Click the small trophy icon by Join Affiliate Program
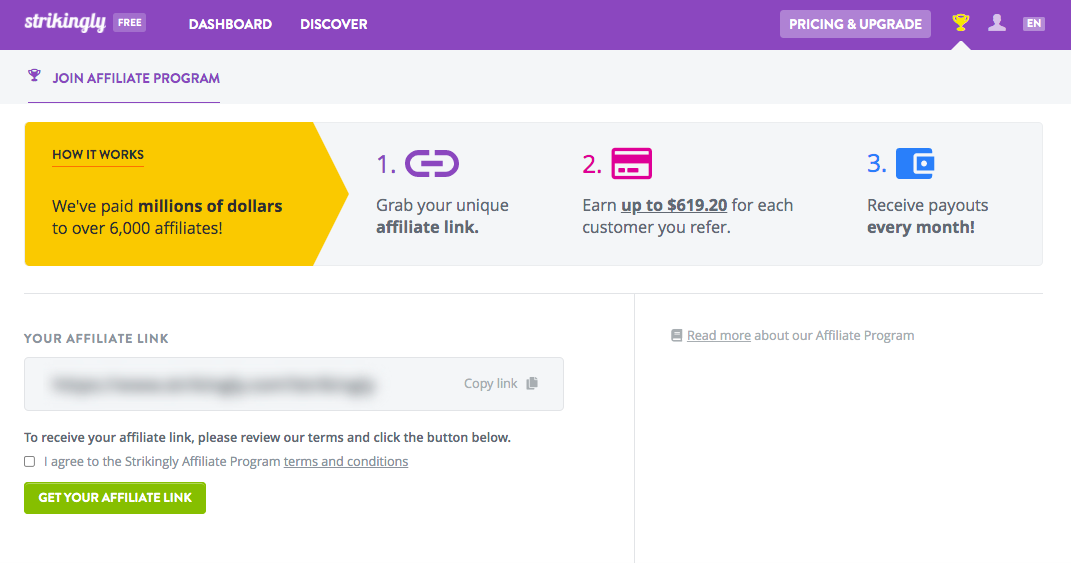 (x=35, y=77)
